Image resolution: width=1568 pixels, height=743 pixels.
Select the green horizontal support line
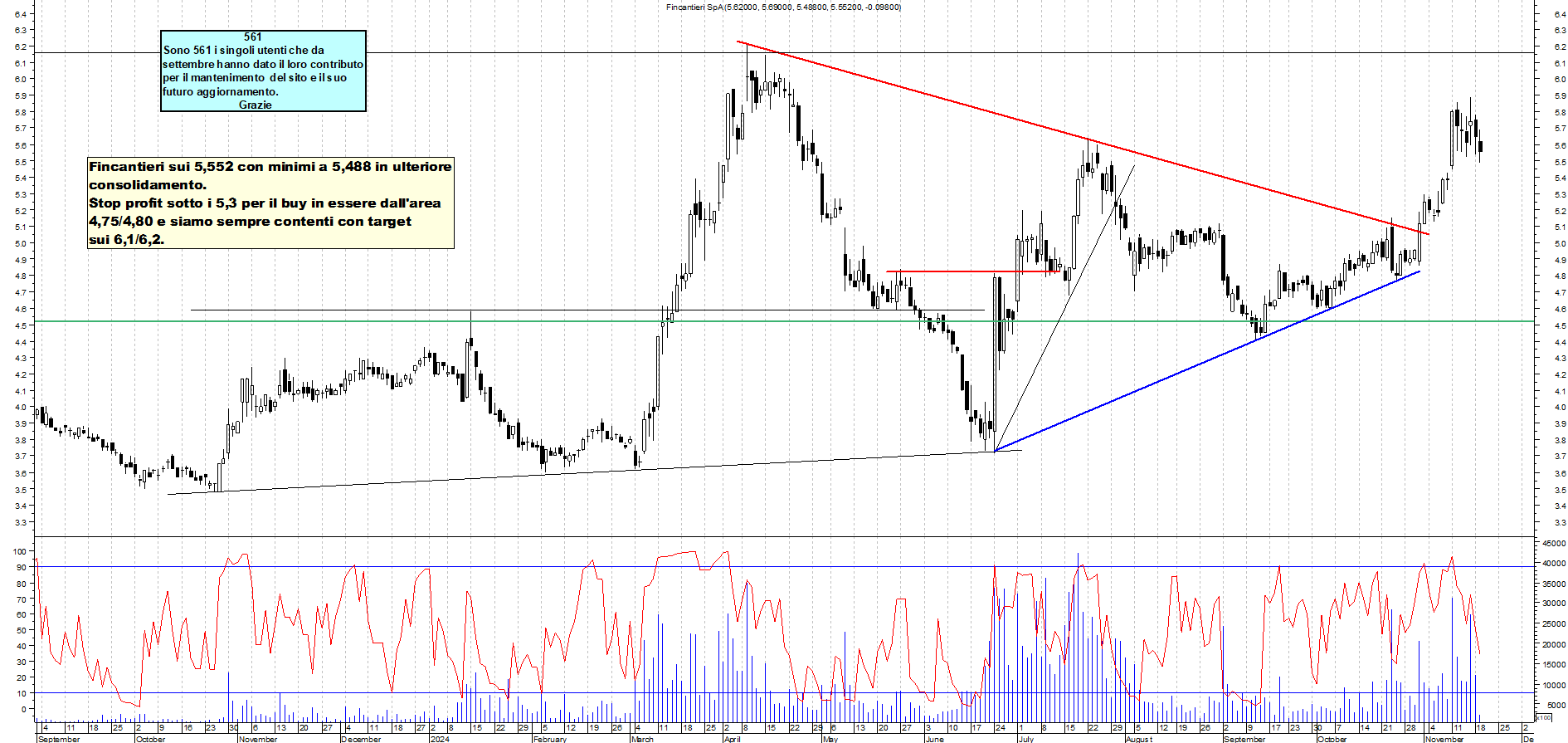pyautogui.click(x=784, y=321)
